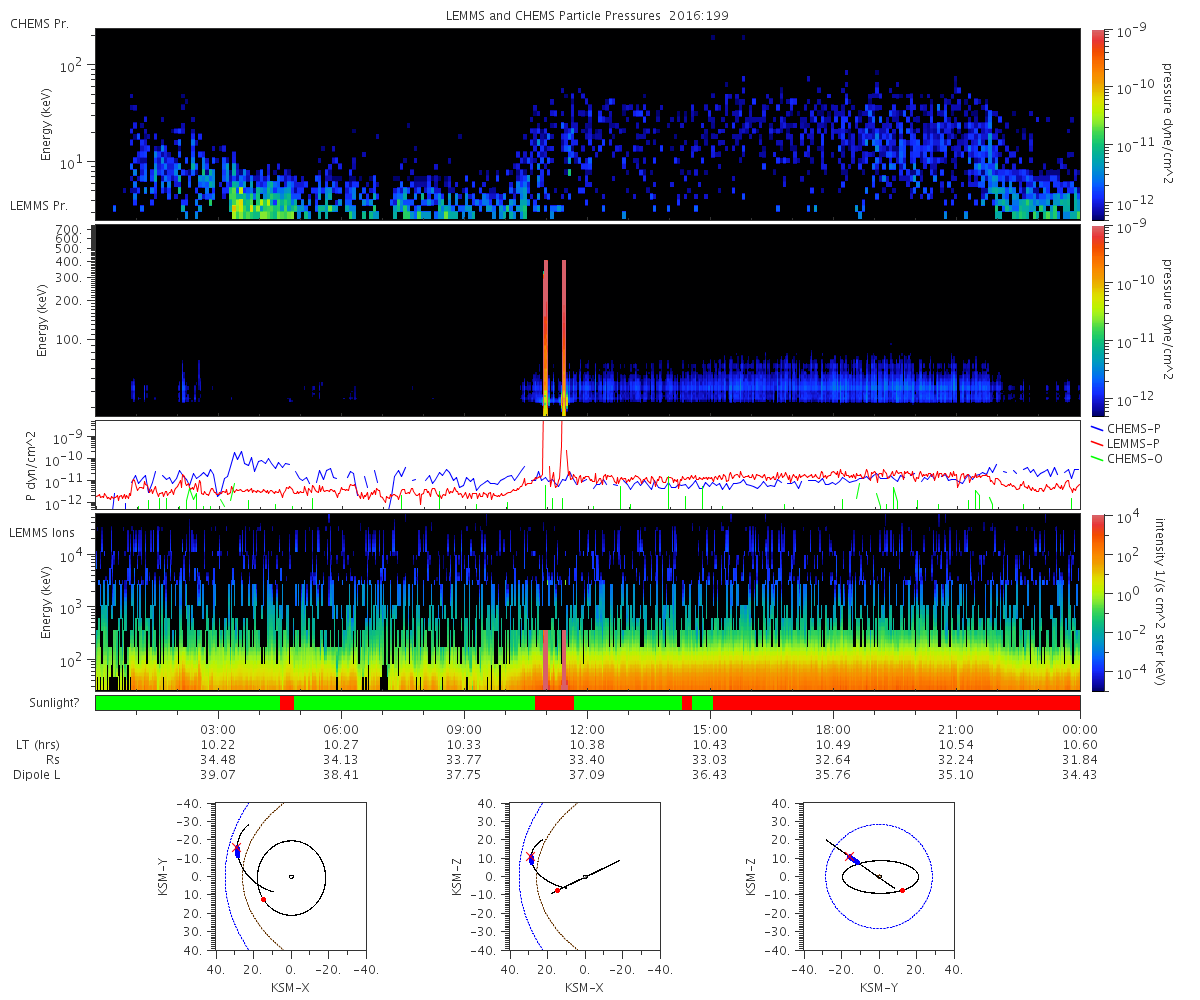Screen dimensions: 1200x1000
Task: Click the long red Sunlight segment after 15:00
Action: point(897,703)
